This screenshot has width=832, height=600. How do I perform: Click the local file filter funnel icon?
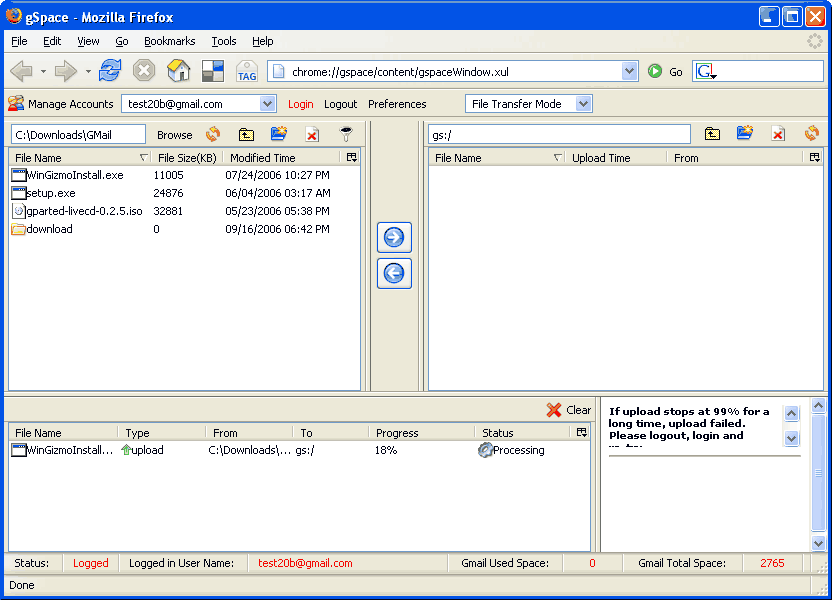point(346,134)
